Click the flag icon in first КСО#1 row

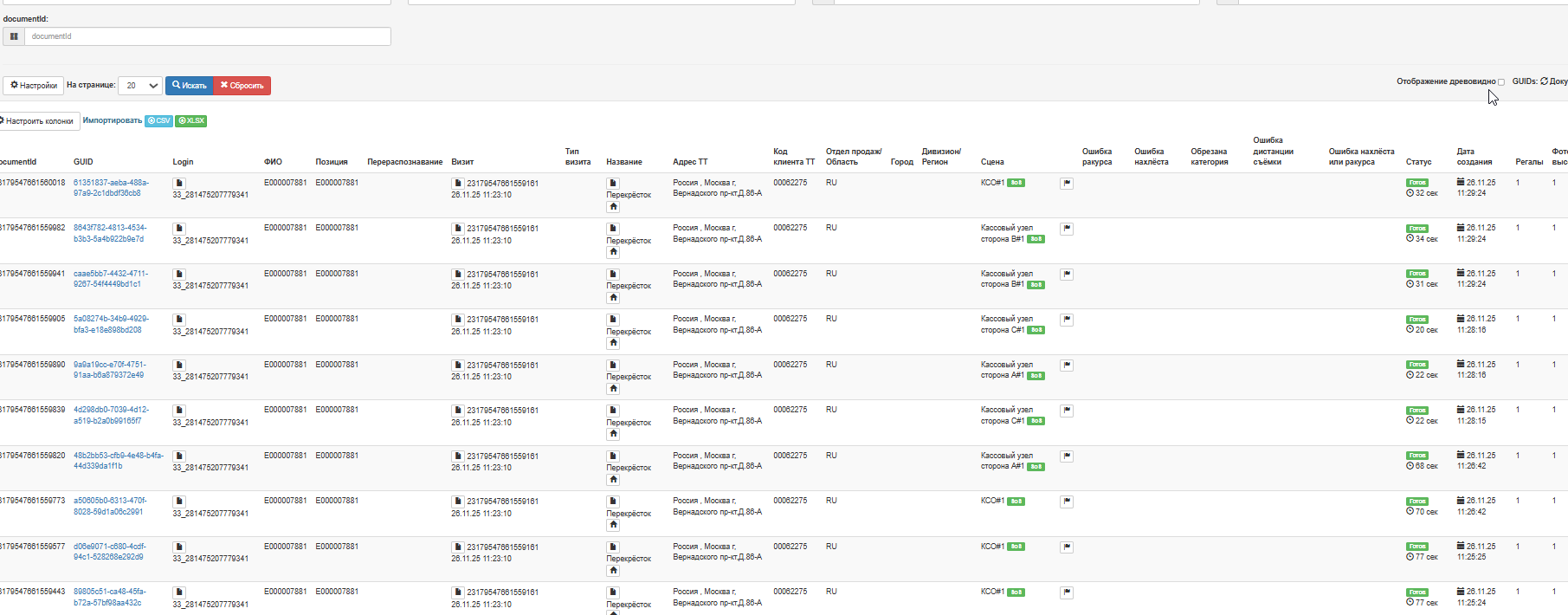(1067, 183)
